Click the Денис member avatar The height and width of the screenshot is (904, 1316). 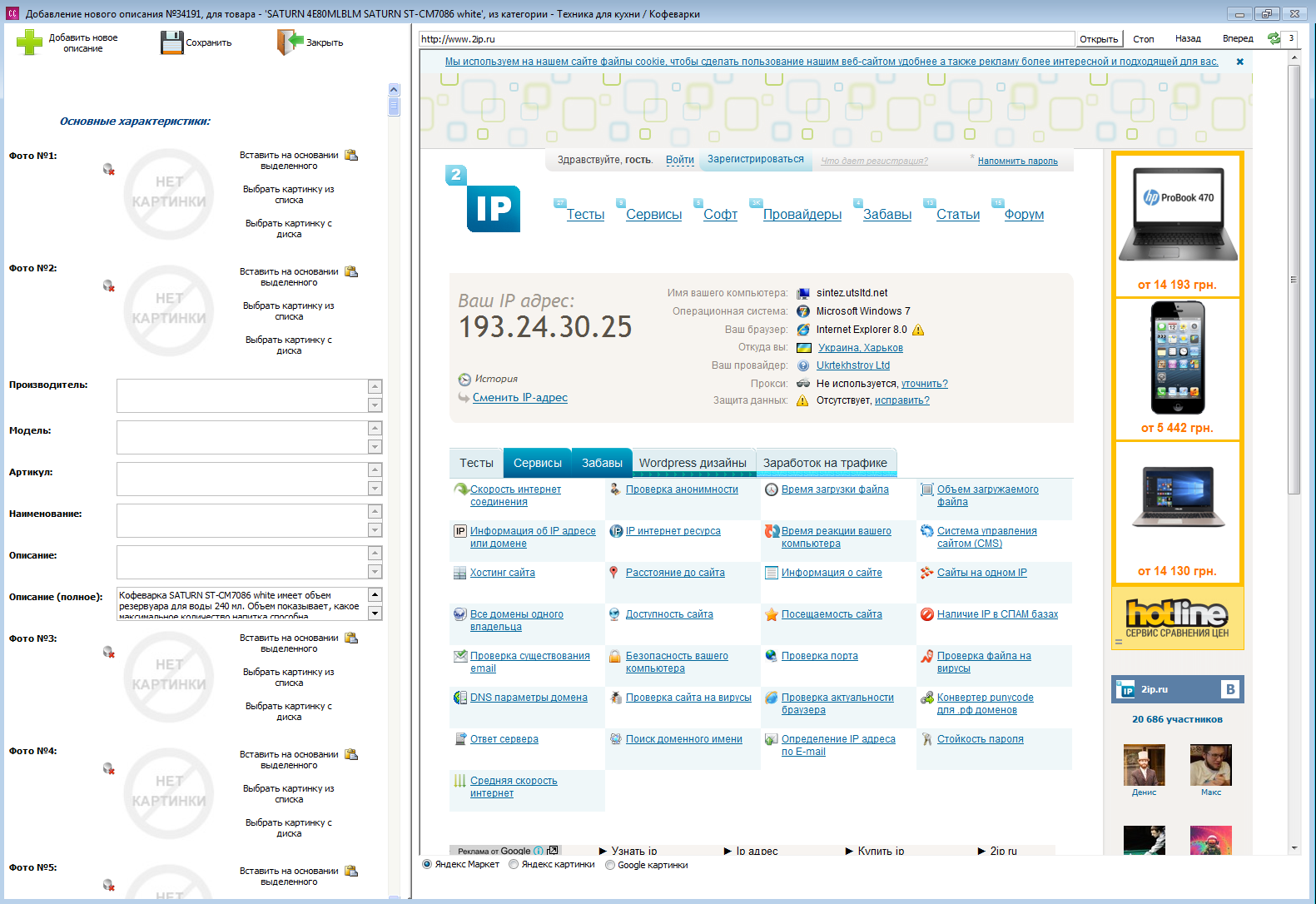[x=1144, y=765]
